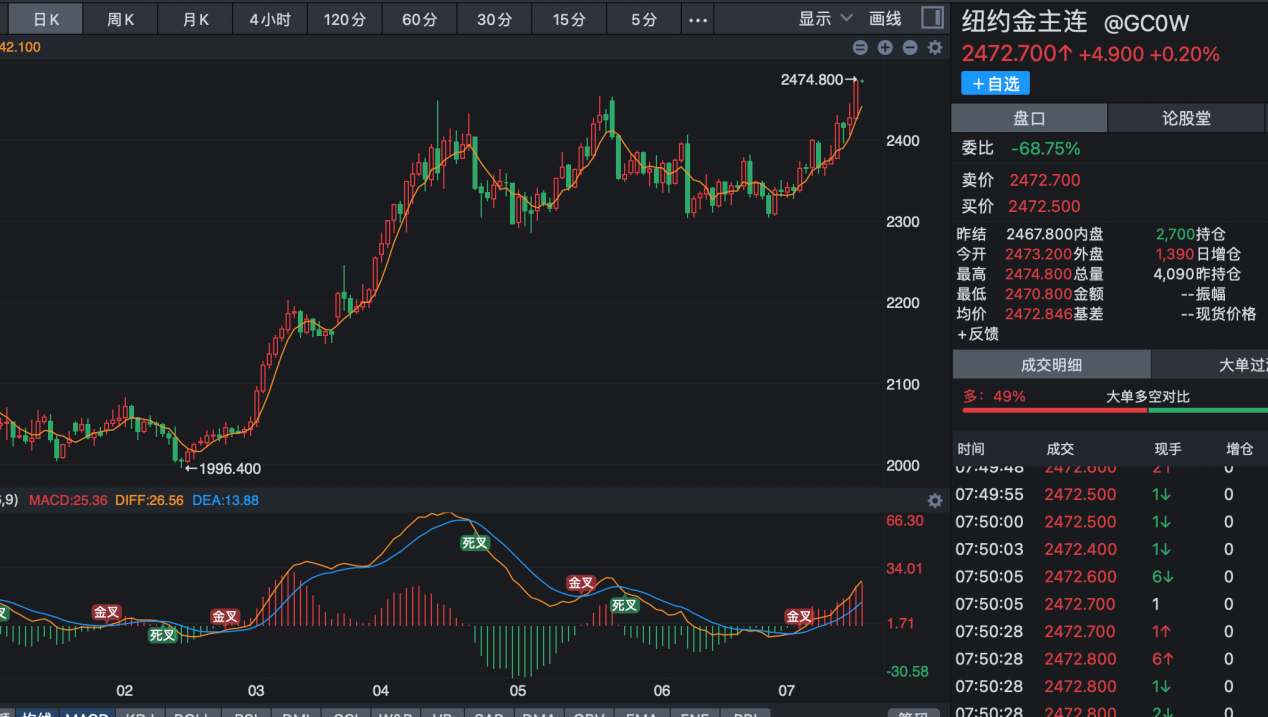Open more time periods ellipsis
Image resolution: width=1268 pixels, height=717 pixels.
(698, 19)
